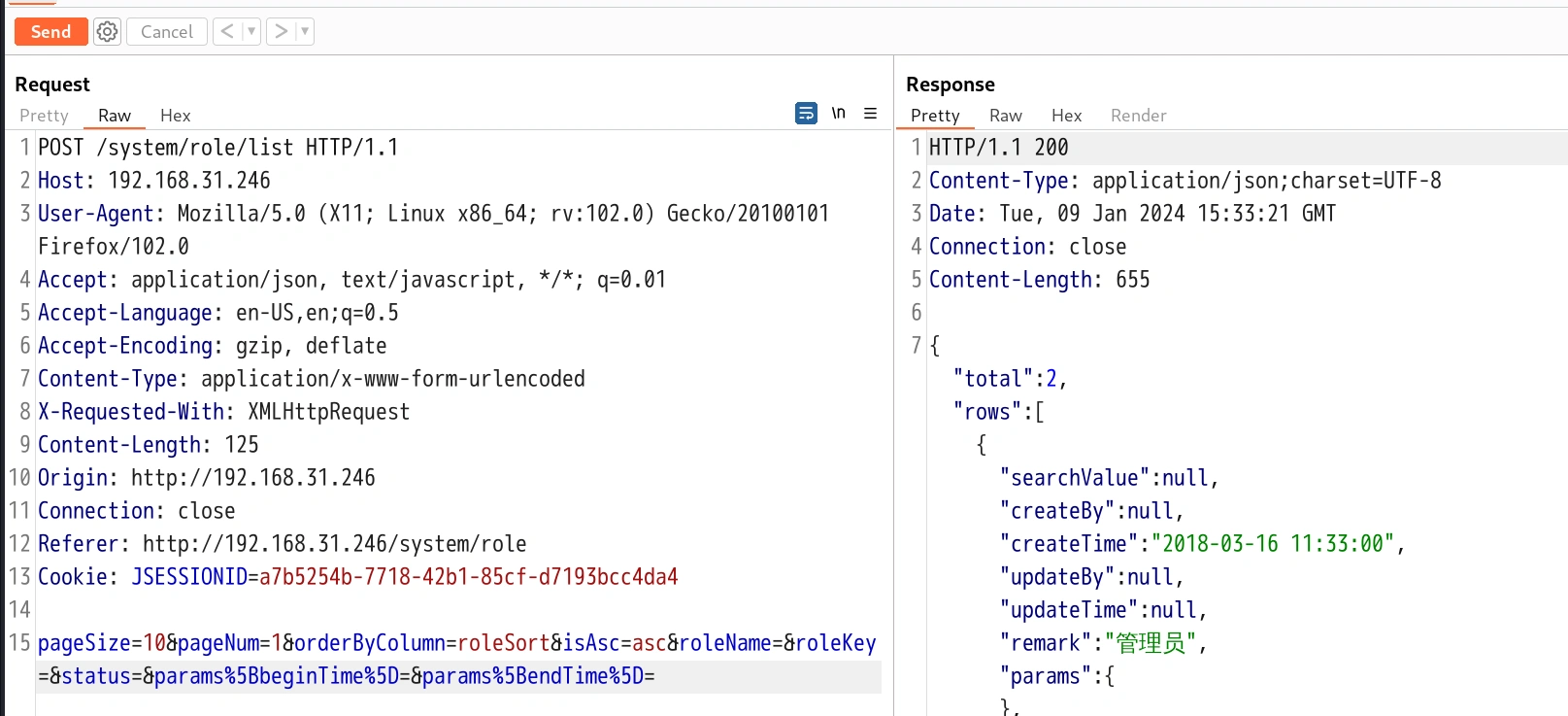
Task: Go back to previous request in history
Action: (x=227, y=32)
